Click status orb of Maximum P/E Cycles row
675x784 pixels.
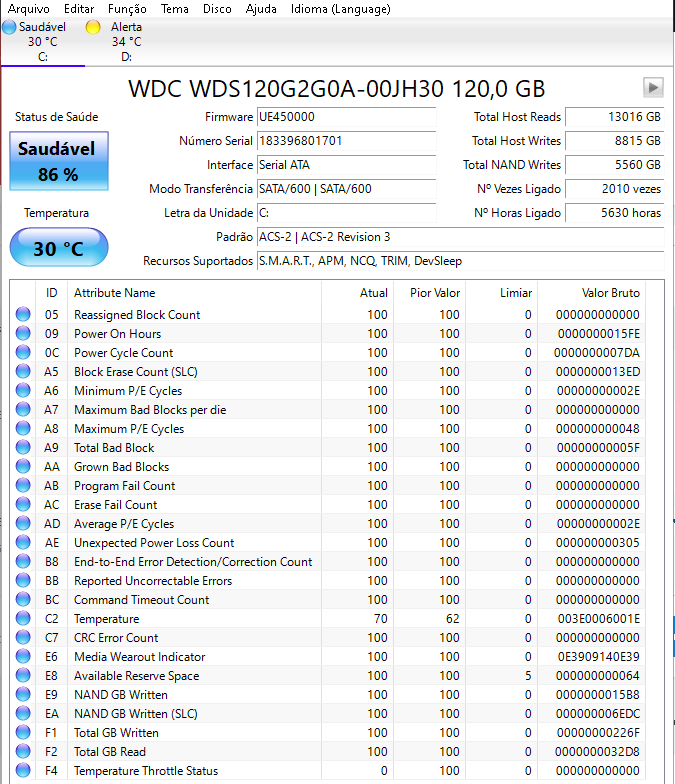(23, 428)
